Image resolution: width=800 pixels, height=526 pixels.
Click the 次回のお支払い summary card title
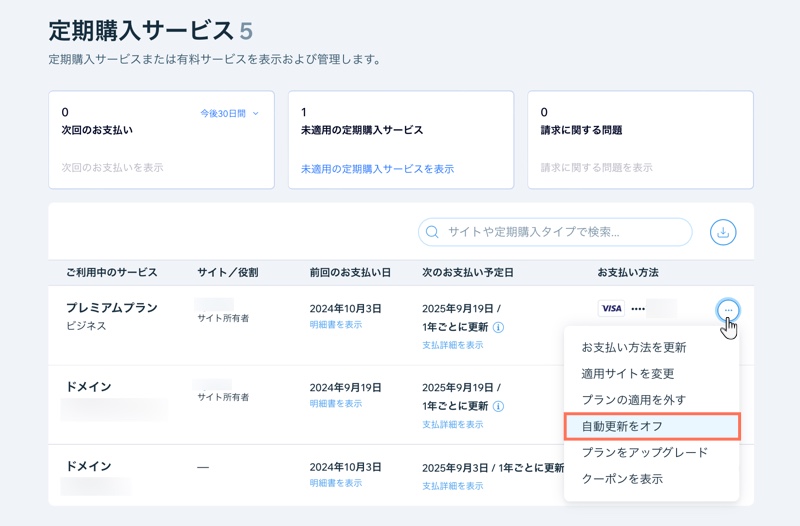click(x=97, y=130)
